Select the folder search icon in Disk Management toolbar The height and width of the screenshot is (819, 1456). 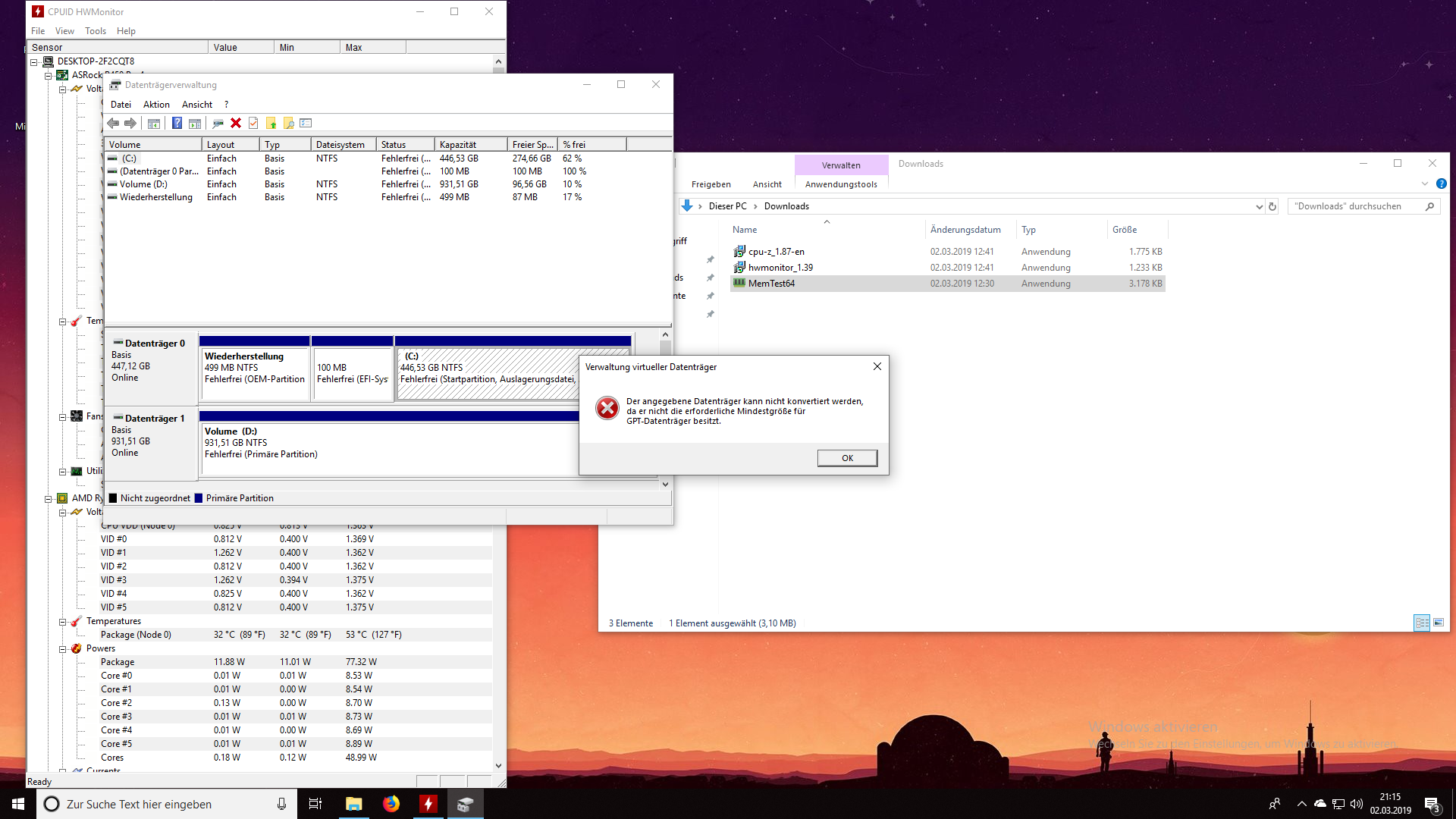point(289,123)
